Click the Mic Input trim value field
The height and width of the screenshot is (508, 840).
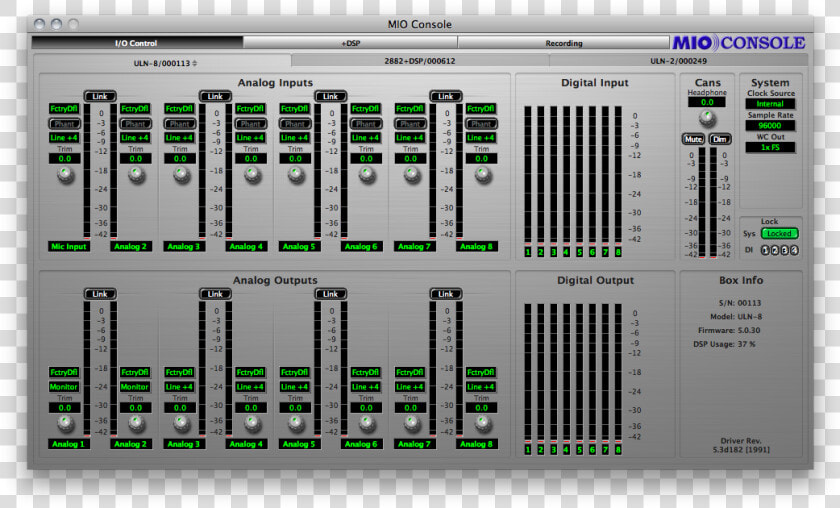65,159
